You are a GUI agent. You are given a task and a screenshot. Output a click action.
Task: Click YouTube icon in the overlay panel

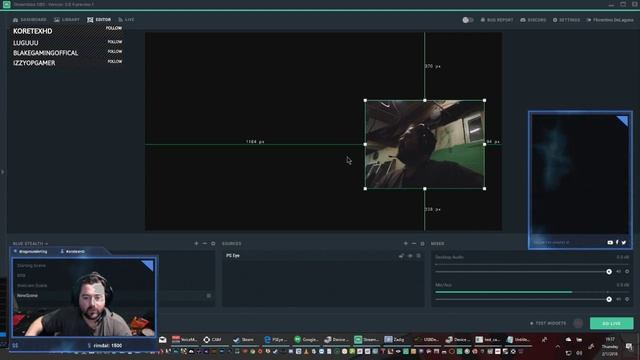[610, 242]
